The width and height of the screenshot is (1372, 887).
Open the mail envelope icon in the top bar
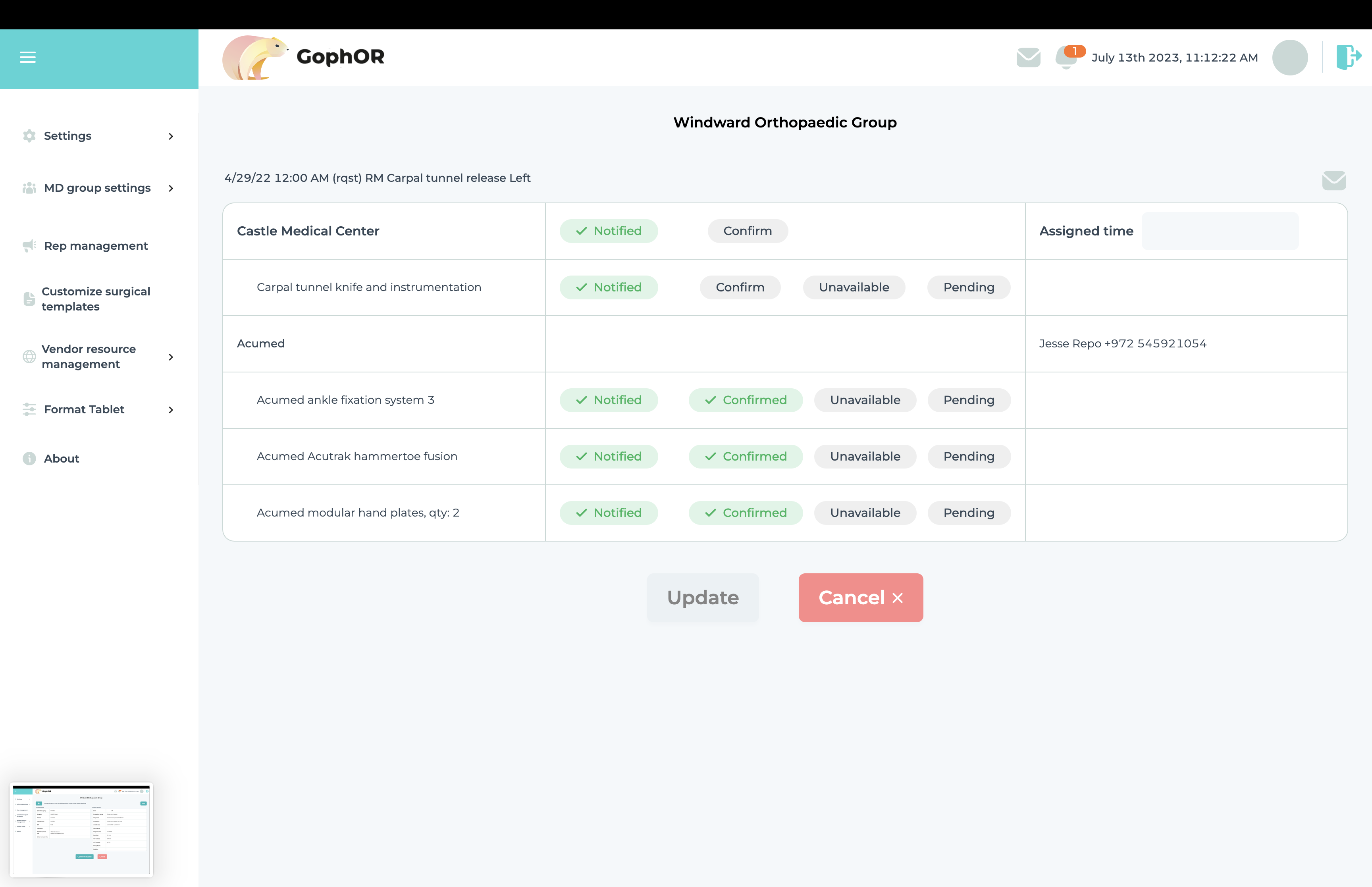click(1028, 58)
